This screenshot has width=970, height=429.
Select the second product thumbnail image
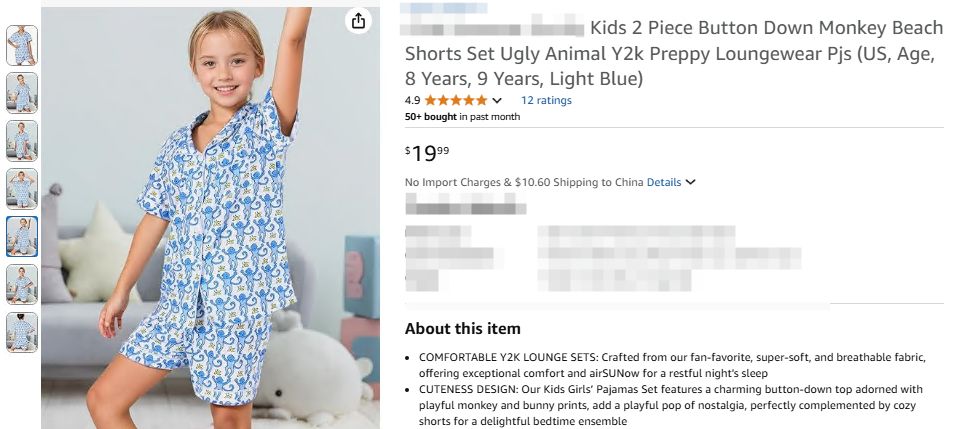tap(22, 92)
